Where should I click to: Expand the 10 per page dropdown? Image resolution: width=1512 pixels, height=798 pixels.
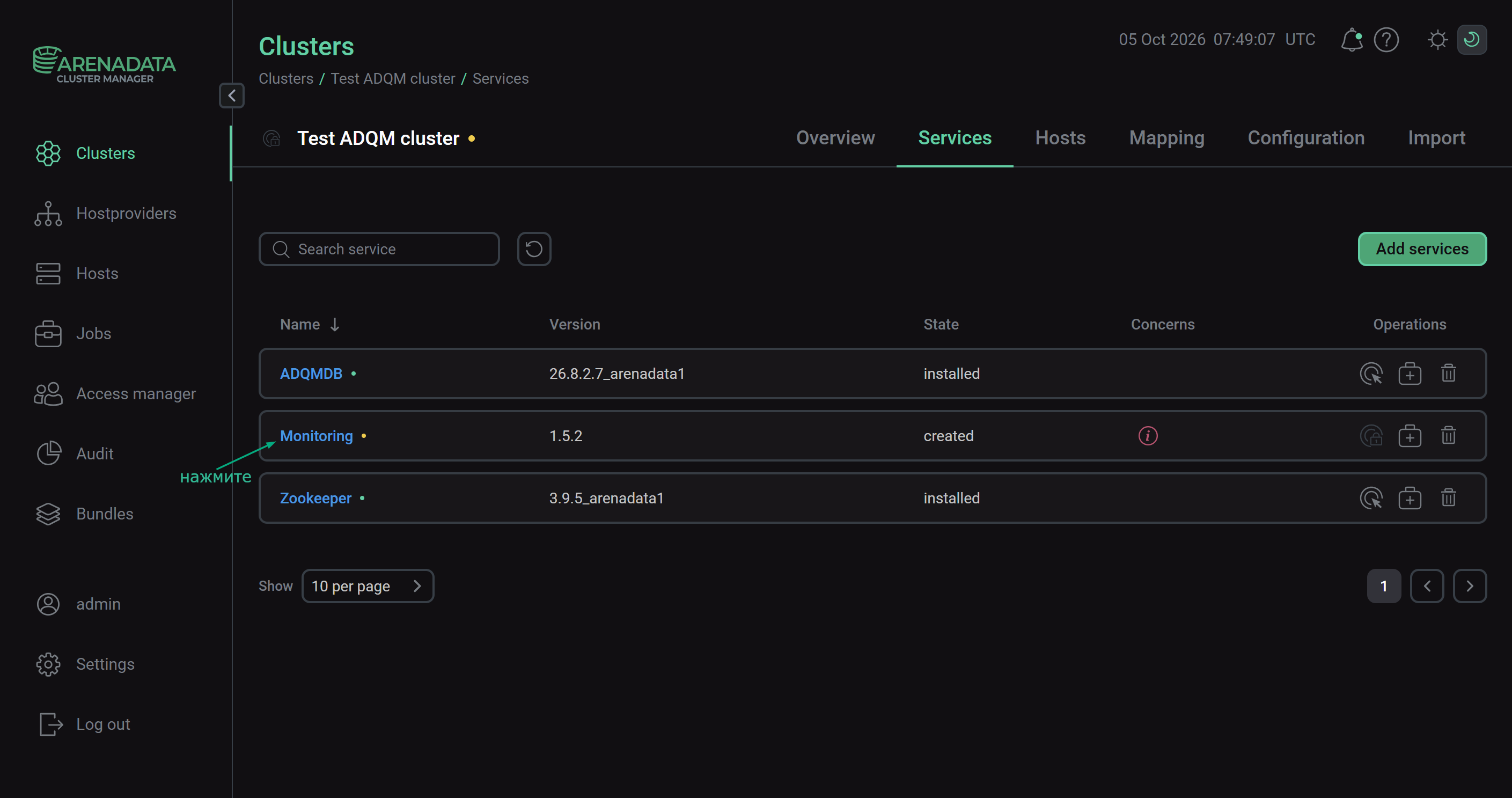tap(368, 586)
